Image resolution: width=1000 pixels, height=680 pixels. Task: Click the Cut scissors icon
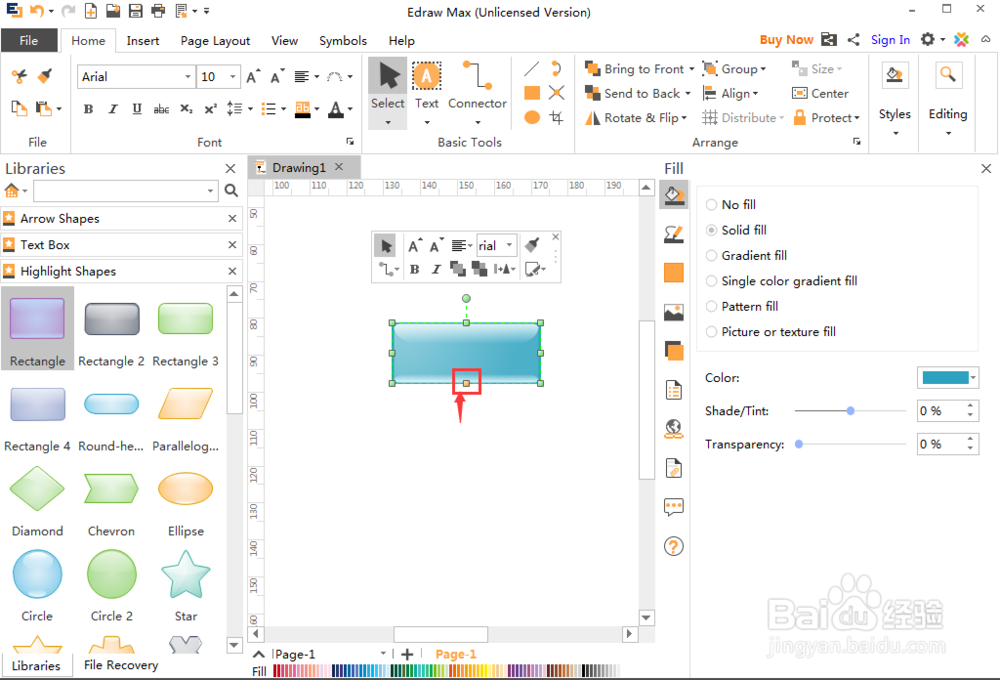coord(19,77)
